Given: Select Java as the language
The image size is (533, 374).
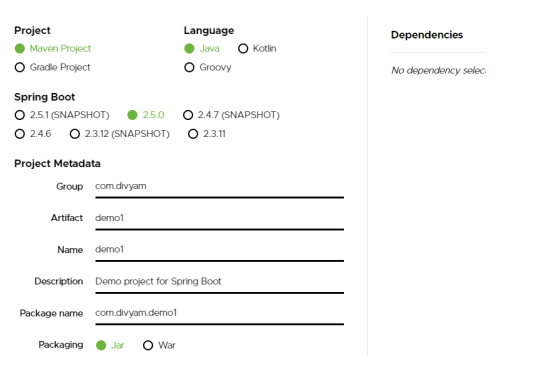Looking at the screenshot, I should click(x=189, y=49).
